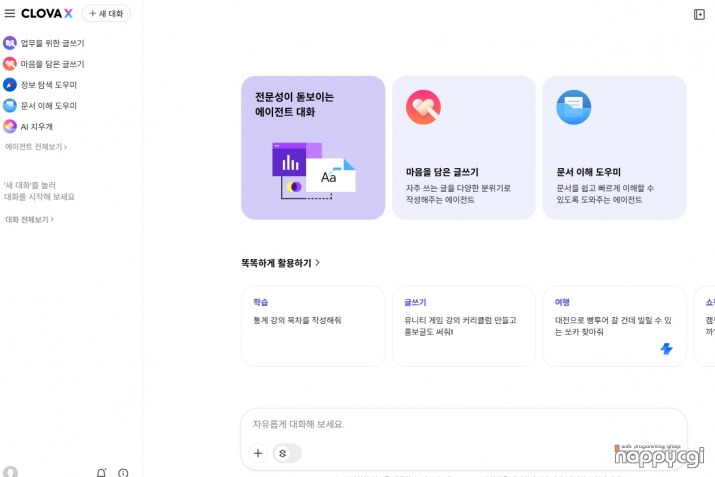Screen dimensions: 715x477
Task: Open the 마음을 담은 글쓰기 heart icon in sidebar
Action: 10,64
